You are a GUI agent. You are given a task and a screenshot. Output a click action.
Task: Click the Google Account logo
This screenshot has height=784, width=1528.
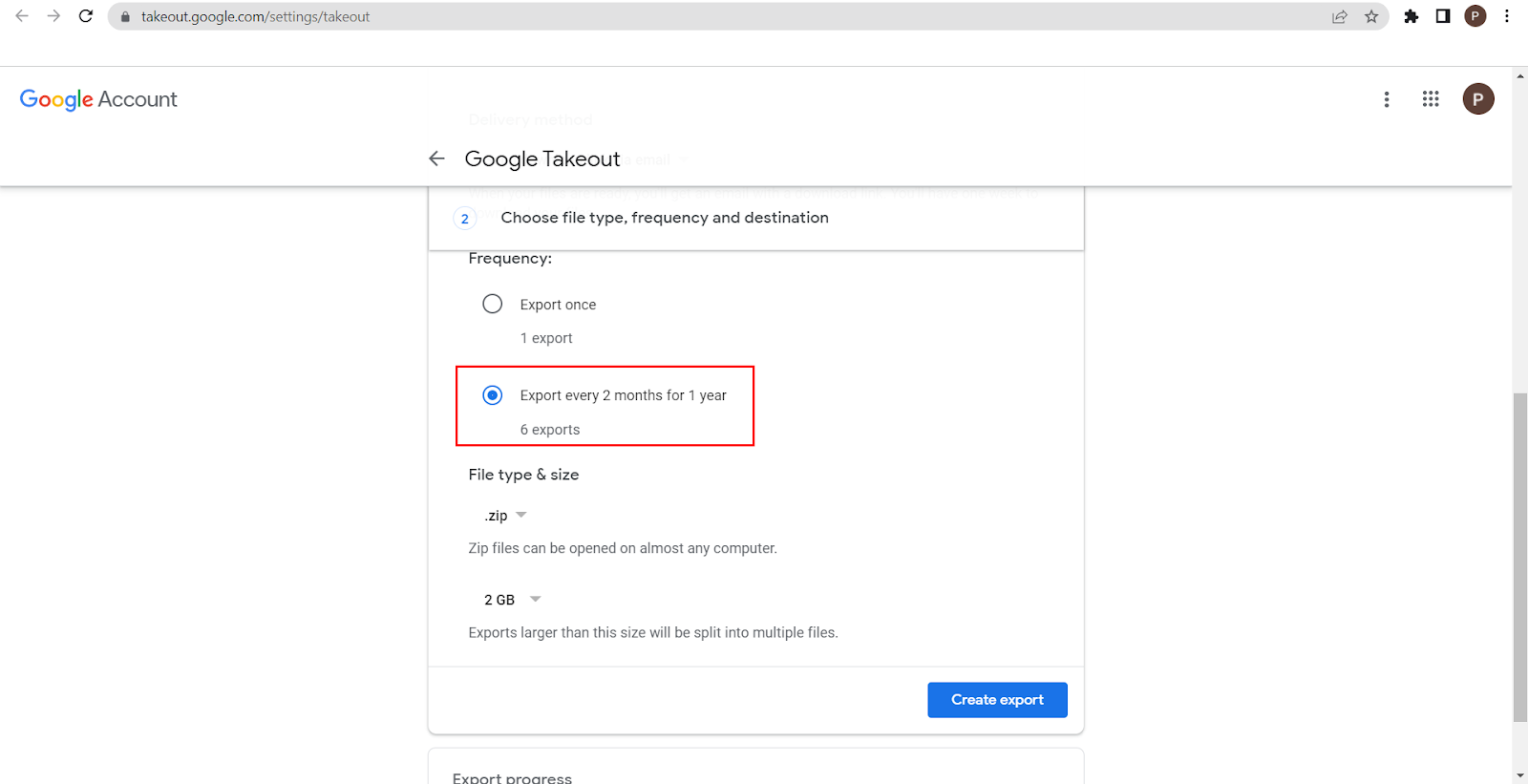tap(98, 99)
